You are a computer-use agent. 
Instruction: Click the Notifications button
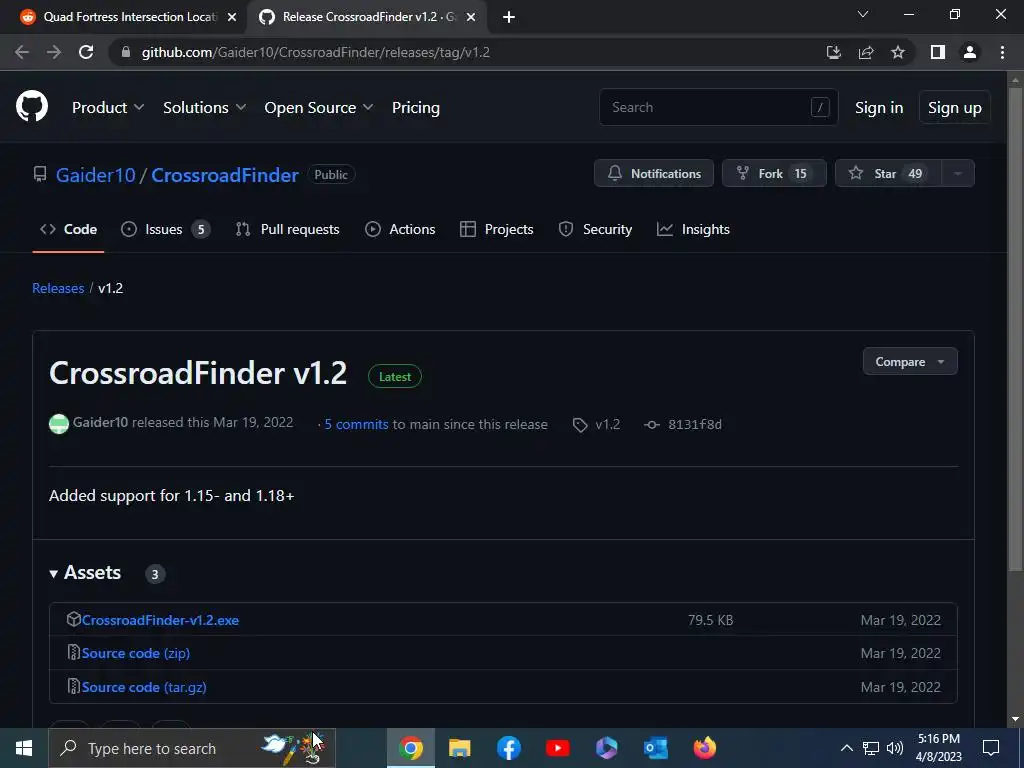654,174
